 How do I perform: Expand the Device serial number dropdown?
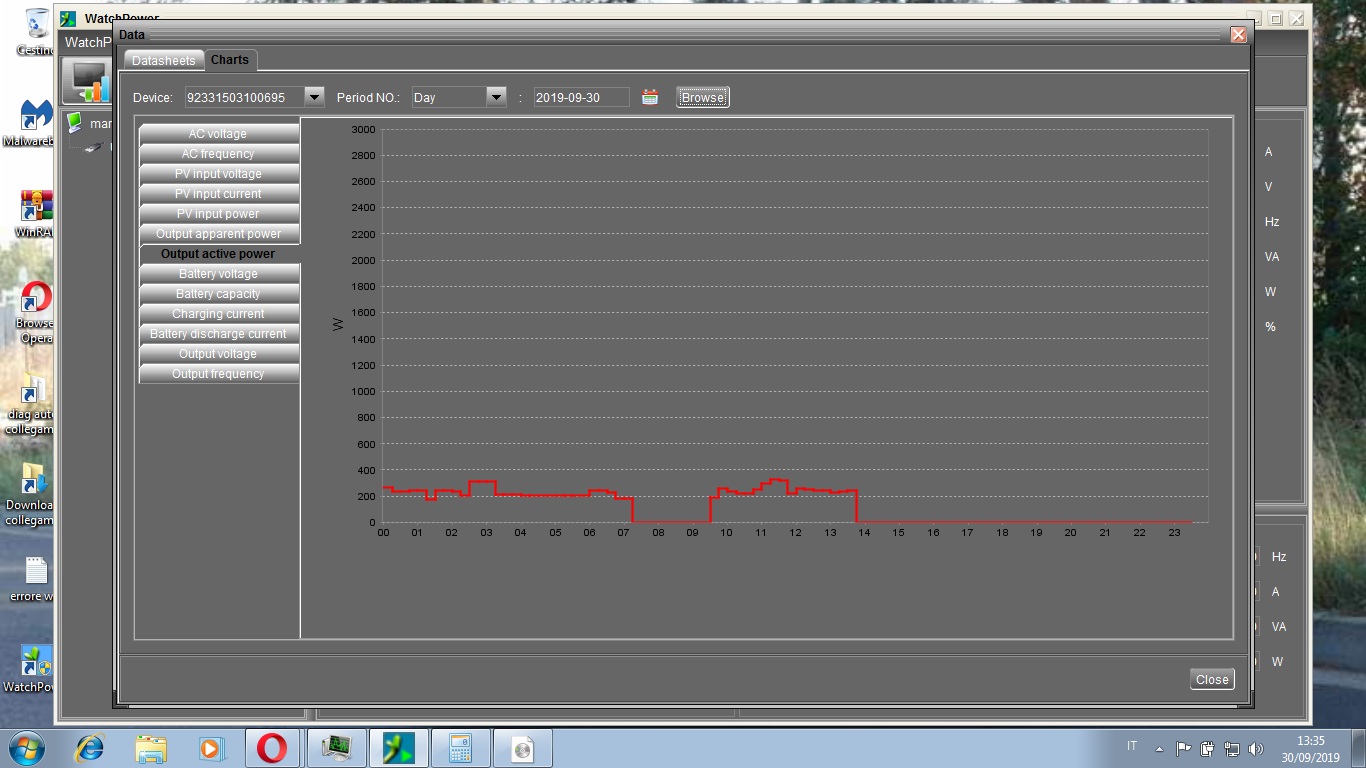(x=314, y=97)
